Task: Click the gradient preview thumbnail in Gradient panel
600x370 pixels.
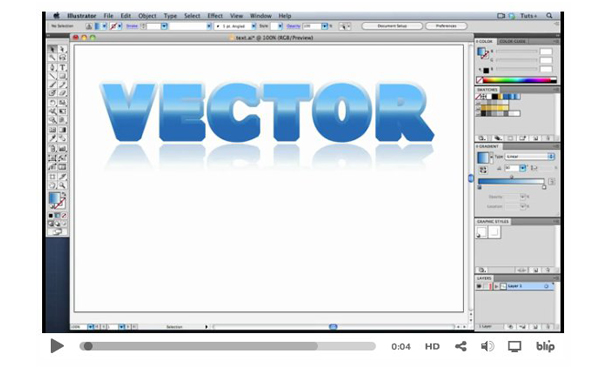Action: pyautogui.click(x=483, y=158)
